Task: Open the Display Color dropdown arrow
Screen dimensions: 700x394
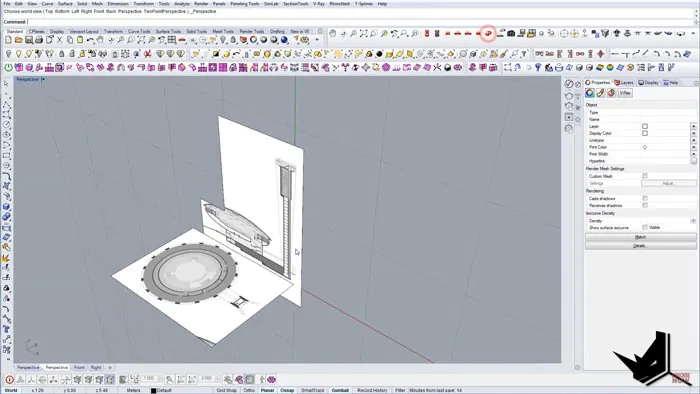Action: point(693,133)
